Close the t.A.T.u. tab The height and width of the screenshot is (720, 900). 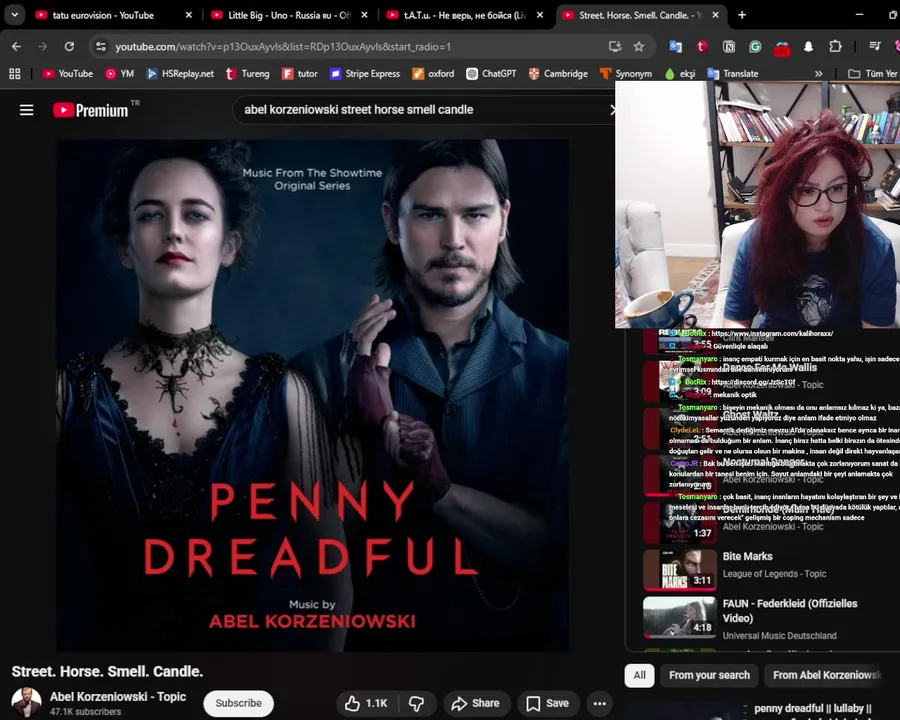[x=540, y=16]
